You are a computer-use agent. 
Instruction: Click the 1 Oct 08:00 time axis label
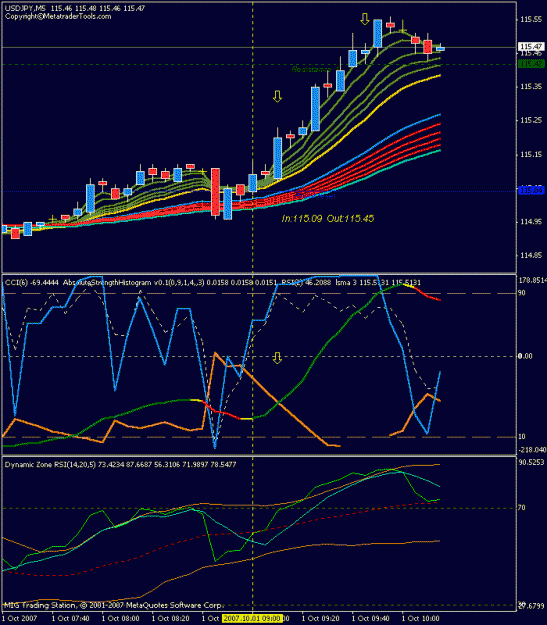point(121,619)
